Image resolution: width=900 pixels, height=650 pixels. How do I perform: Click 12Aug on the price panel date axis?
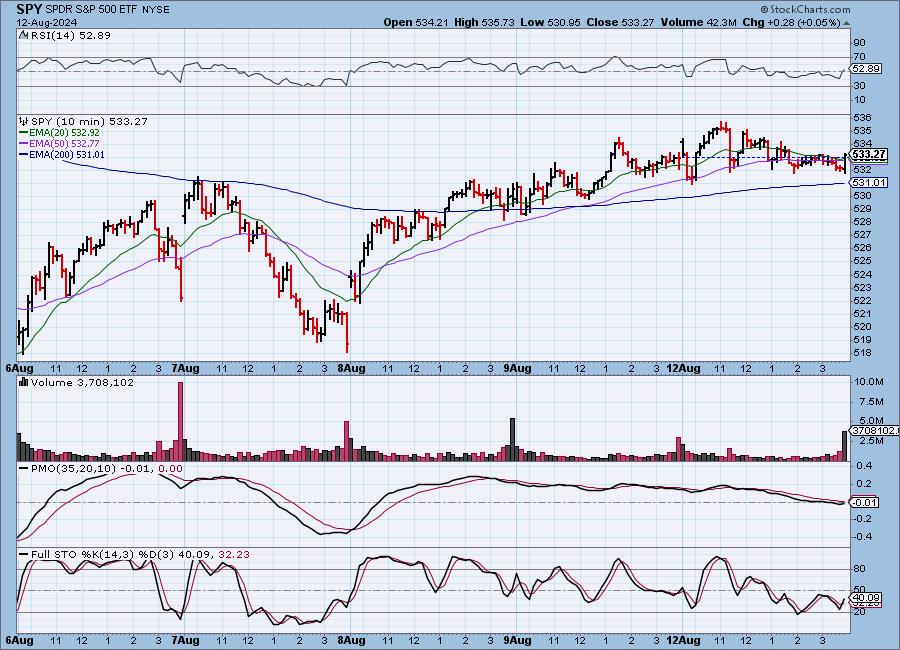[683, 369]
